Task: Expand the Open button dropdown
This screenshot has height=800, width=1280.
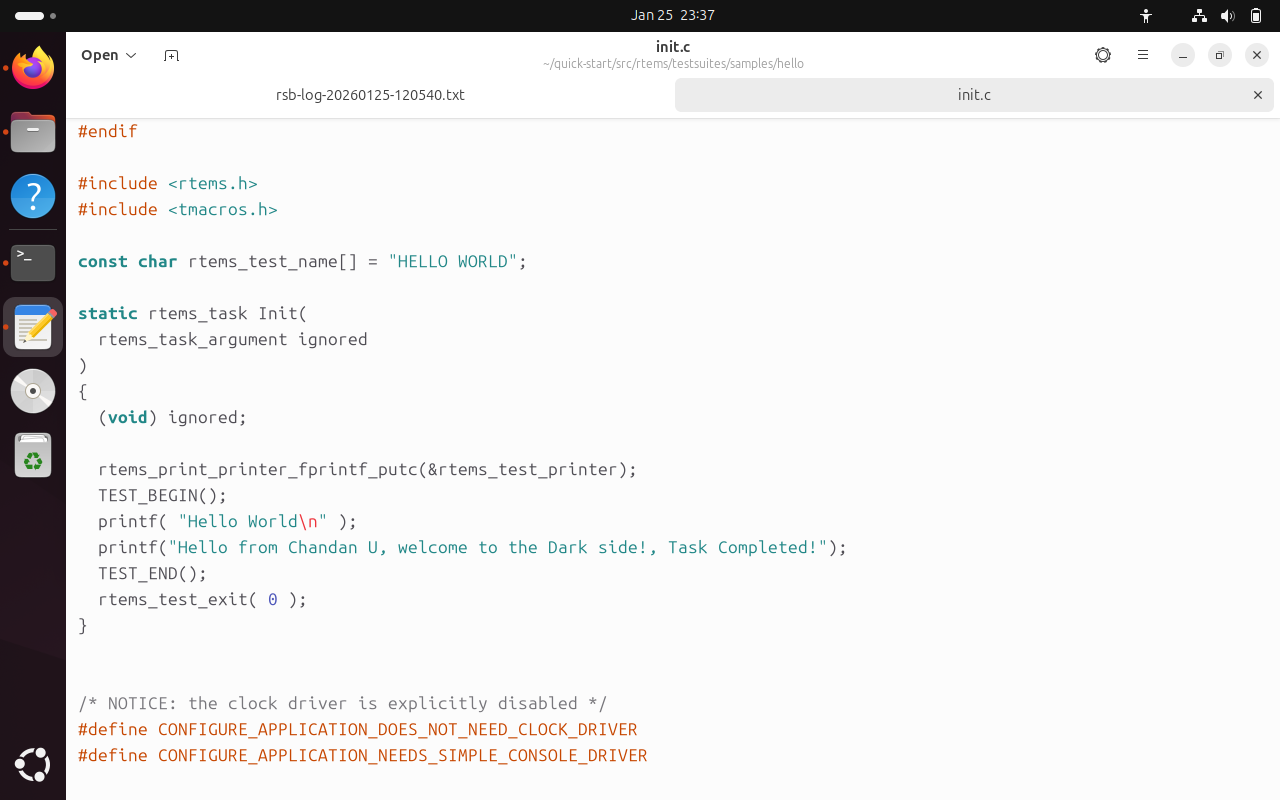Action: [109, 55]
